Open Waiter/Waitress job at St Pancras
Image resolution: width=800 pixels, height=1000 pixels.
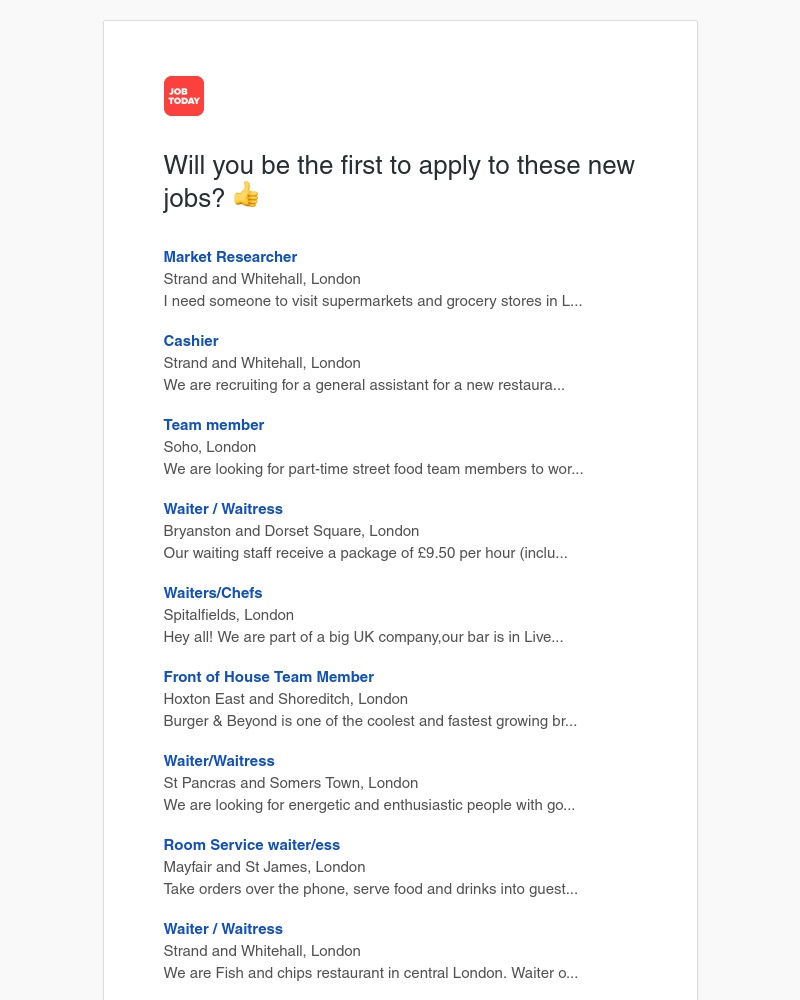pyautogui.click(x=219, y=761)
